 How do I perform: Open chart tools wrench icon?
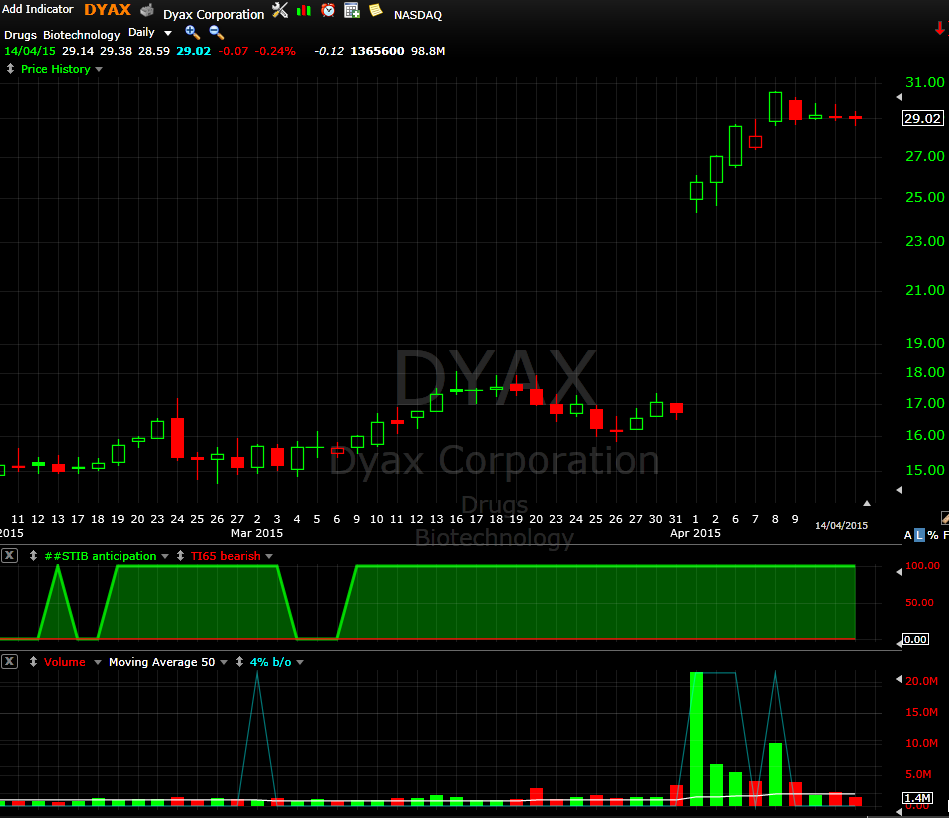(x=280, y=10)
